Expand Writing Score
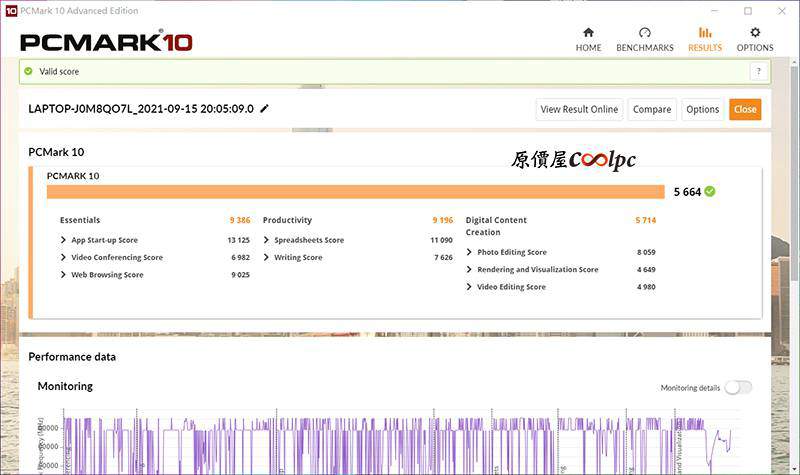This screenshot has width=800, height=475. [266, 257]
